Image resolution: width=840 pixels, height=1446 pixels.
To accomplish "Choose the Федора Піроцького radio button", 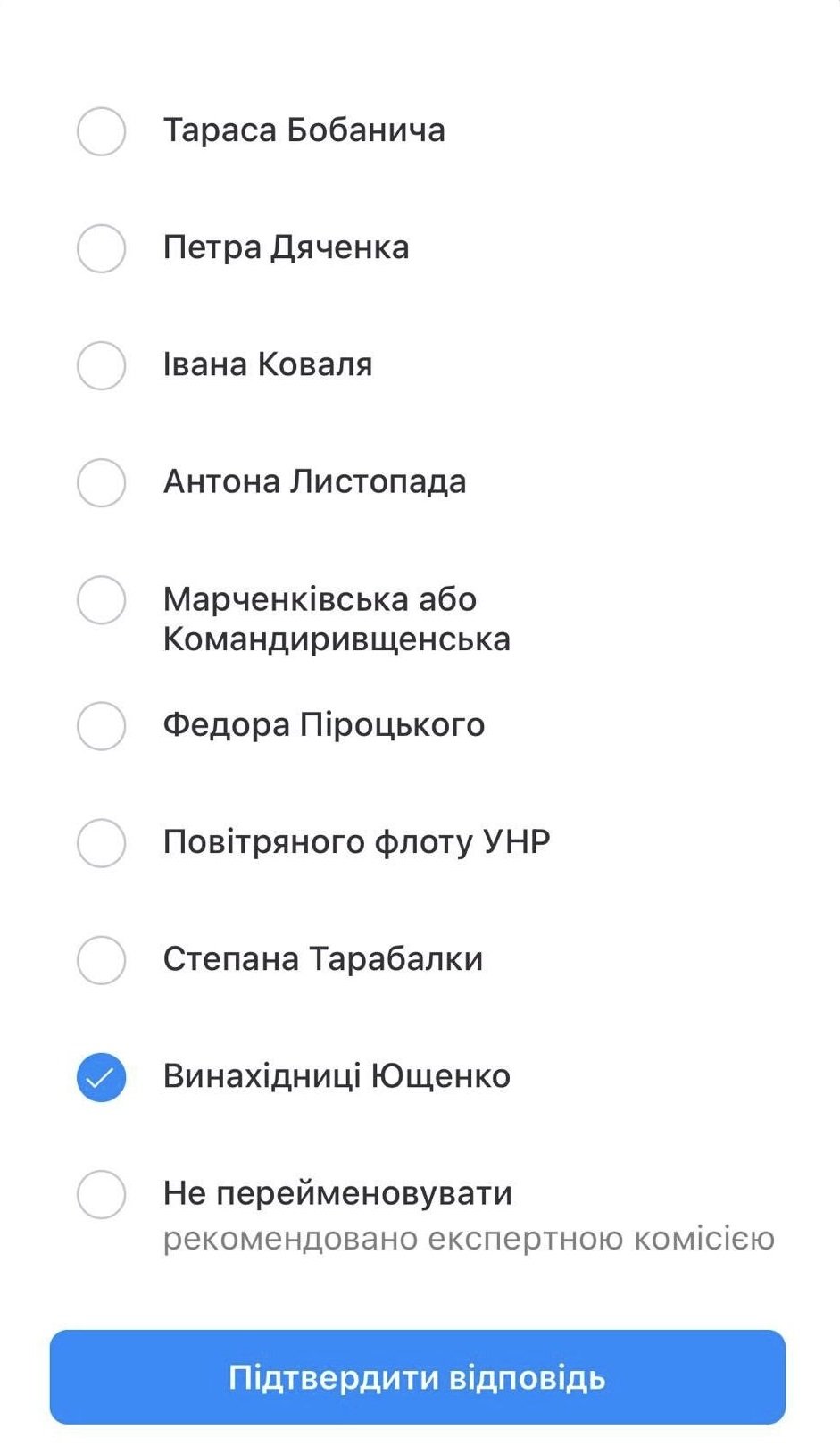I will click(101, 725).
